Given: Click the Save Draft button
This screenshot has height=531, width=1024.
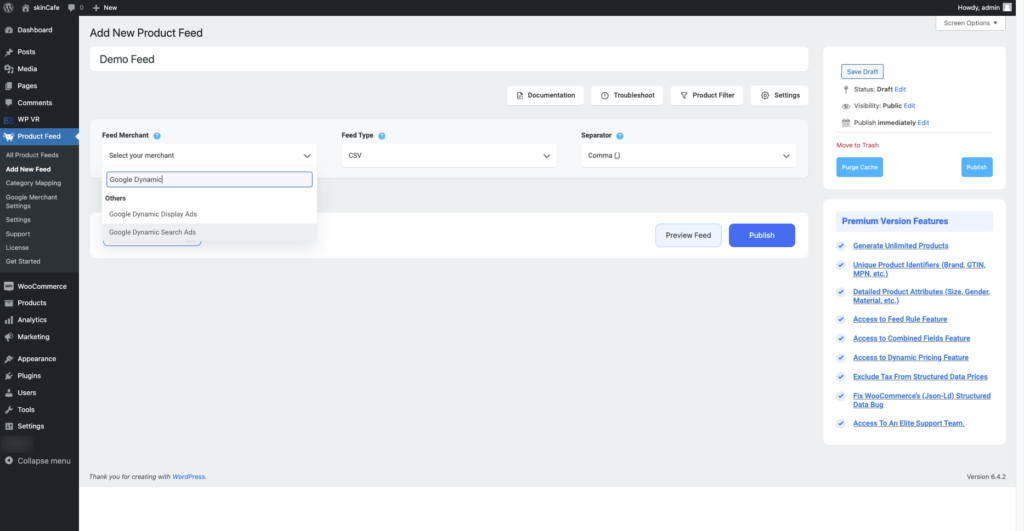Looking at the screenshot, I should [x=862, y=72].
